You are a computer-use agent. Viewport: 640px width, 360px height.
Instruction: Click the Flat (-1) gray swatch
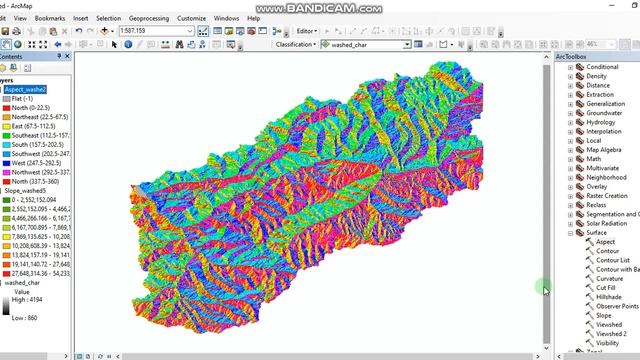pos(6,99)
